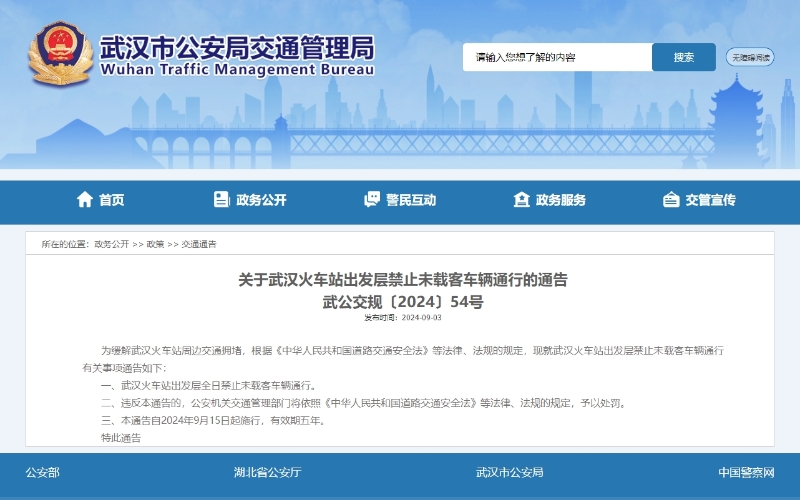Image resolution: width=800 pixels, height=500 pixels.
Task: Click the 所在的位置 breadcrumb label
Action: pyautogui.click(x=65, y=244)
